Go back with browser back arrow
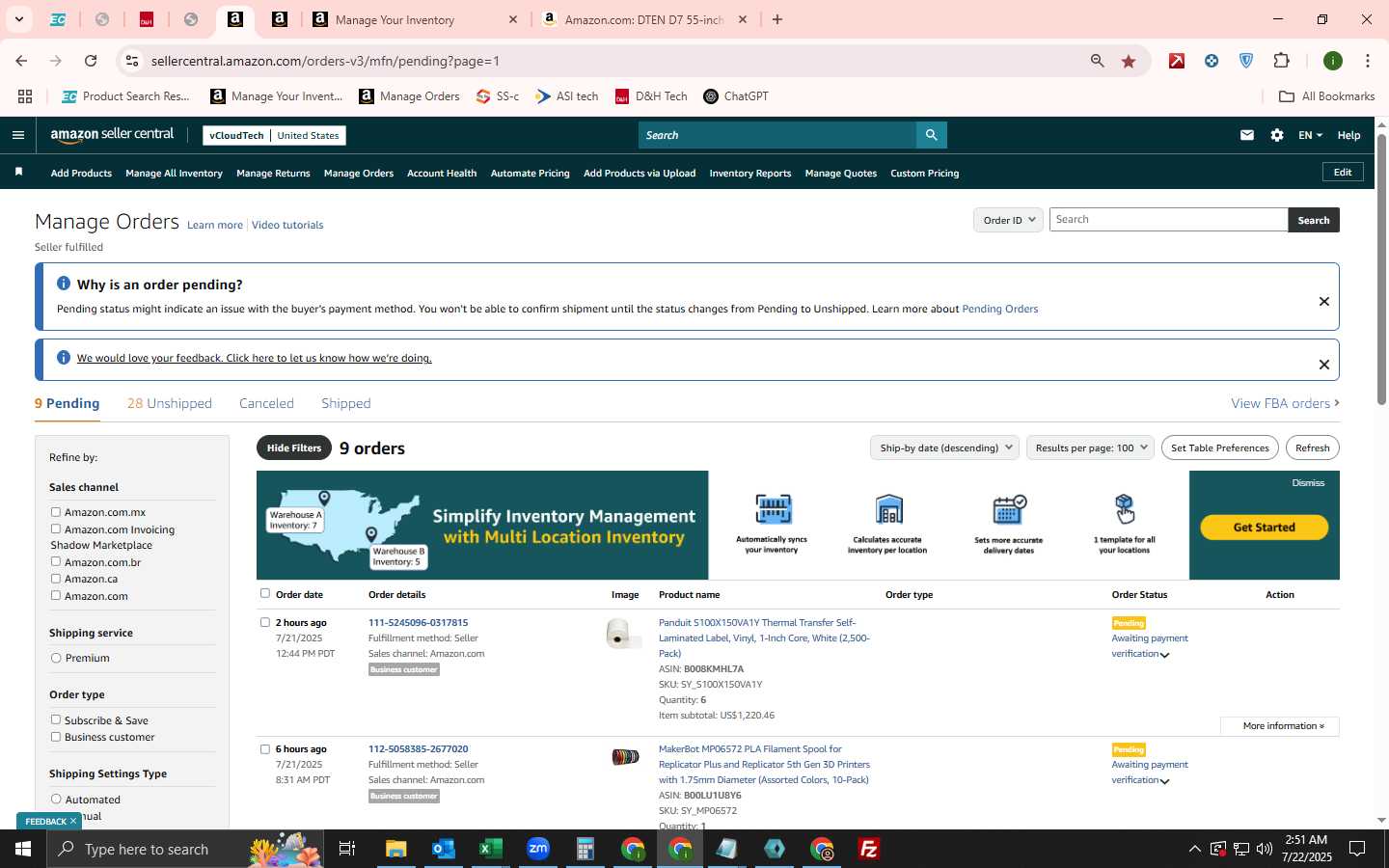1389x868 pixels. click(21, 61)
